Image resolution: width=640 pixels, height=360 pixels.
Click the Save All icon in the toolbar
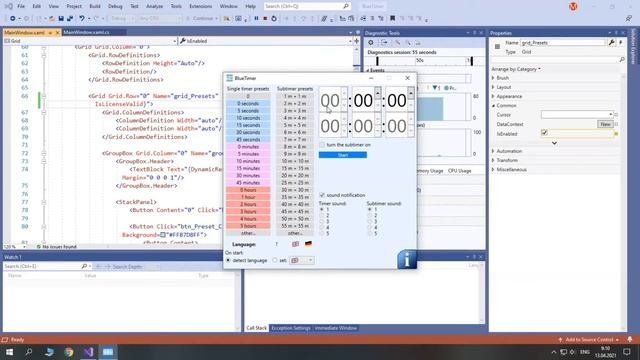click(x=70, y=18)
